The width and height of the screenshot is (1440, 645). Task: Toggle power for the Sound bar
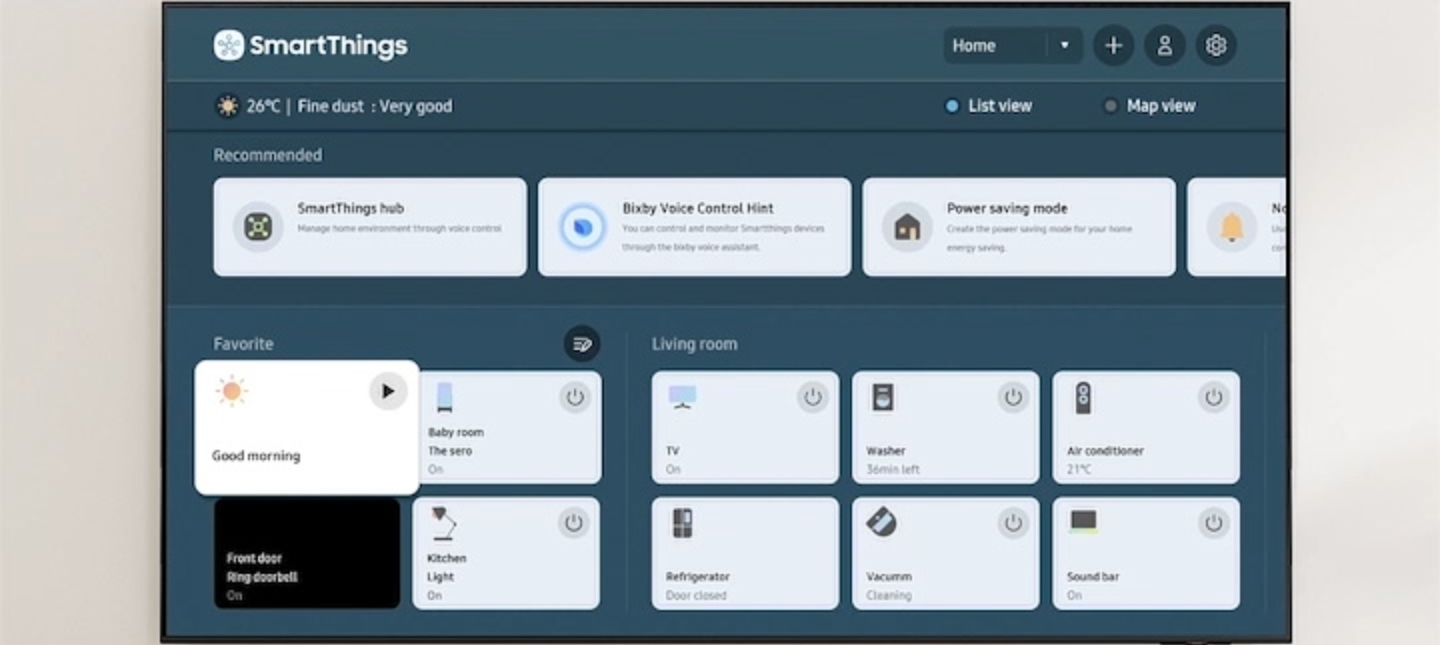pos(1213,523)
